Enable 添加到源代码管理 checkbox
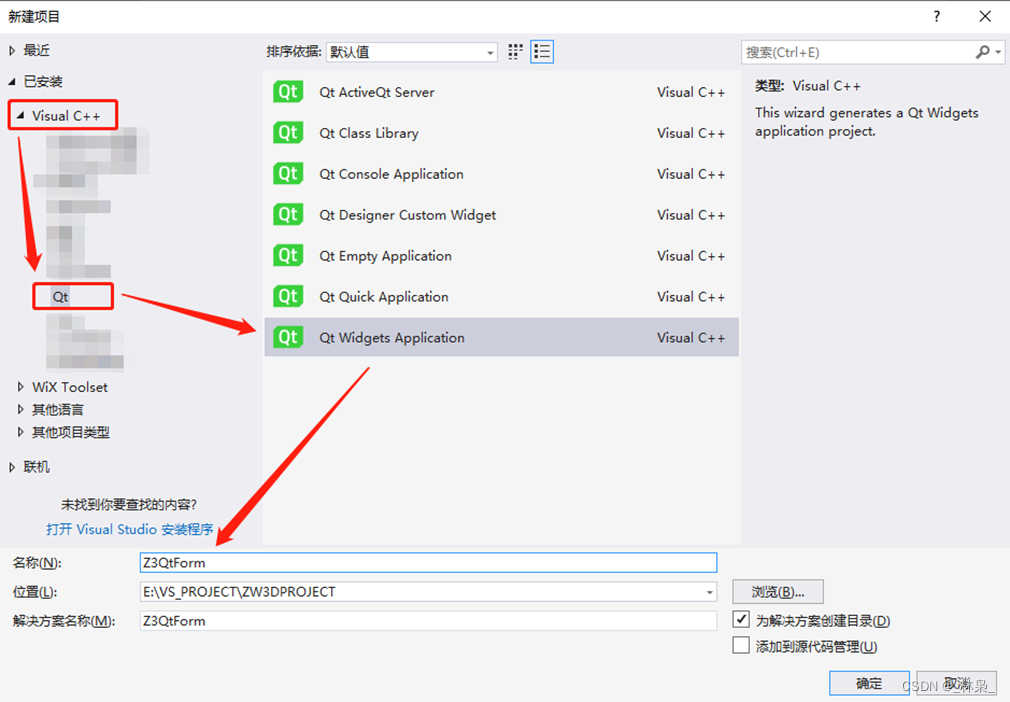The width and height of the screenshot is (1010, 702). click(741, 645)
